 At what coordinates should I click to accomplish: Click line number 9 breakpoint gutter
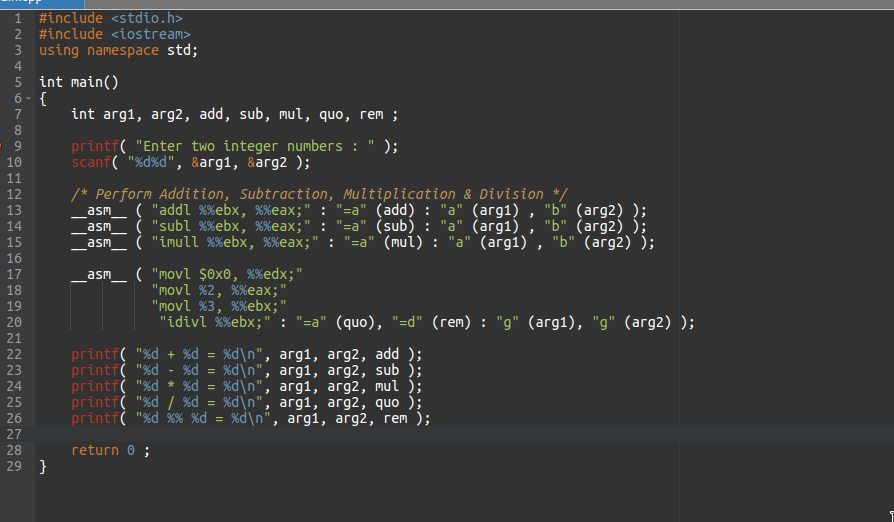(17, 146)
